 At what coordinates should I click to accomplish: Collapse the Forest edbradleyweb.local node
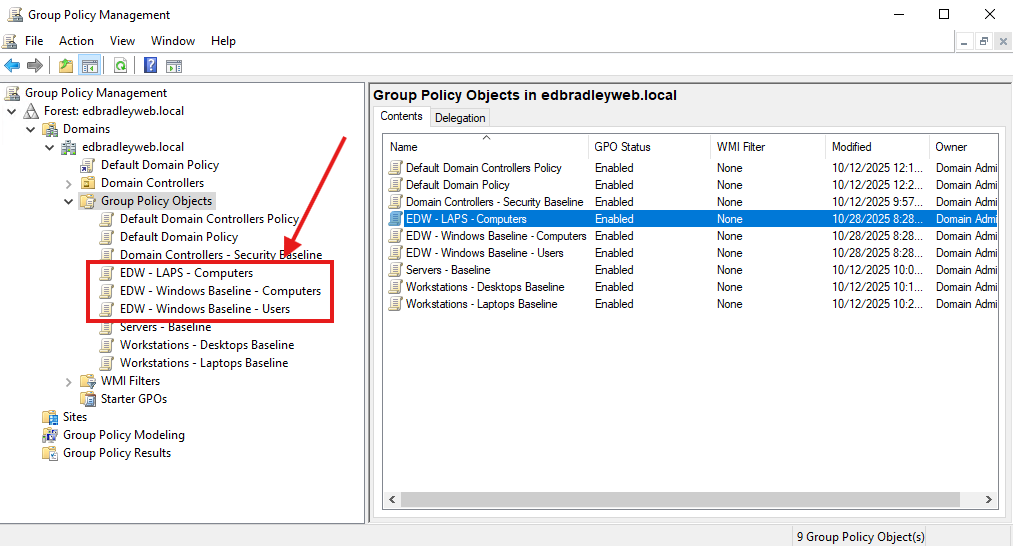tap(12, 111)
